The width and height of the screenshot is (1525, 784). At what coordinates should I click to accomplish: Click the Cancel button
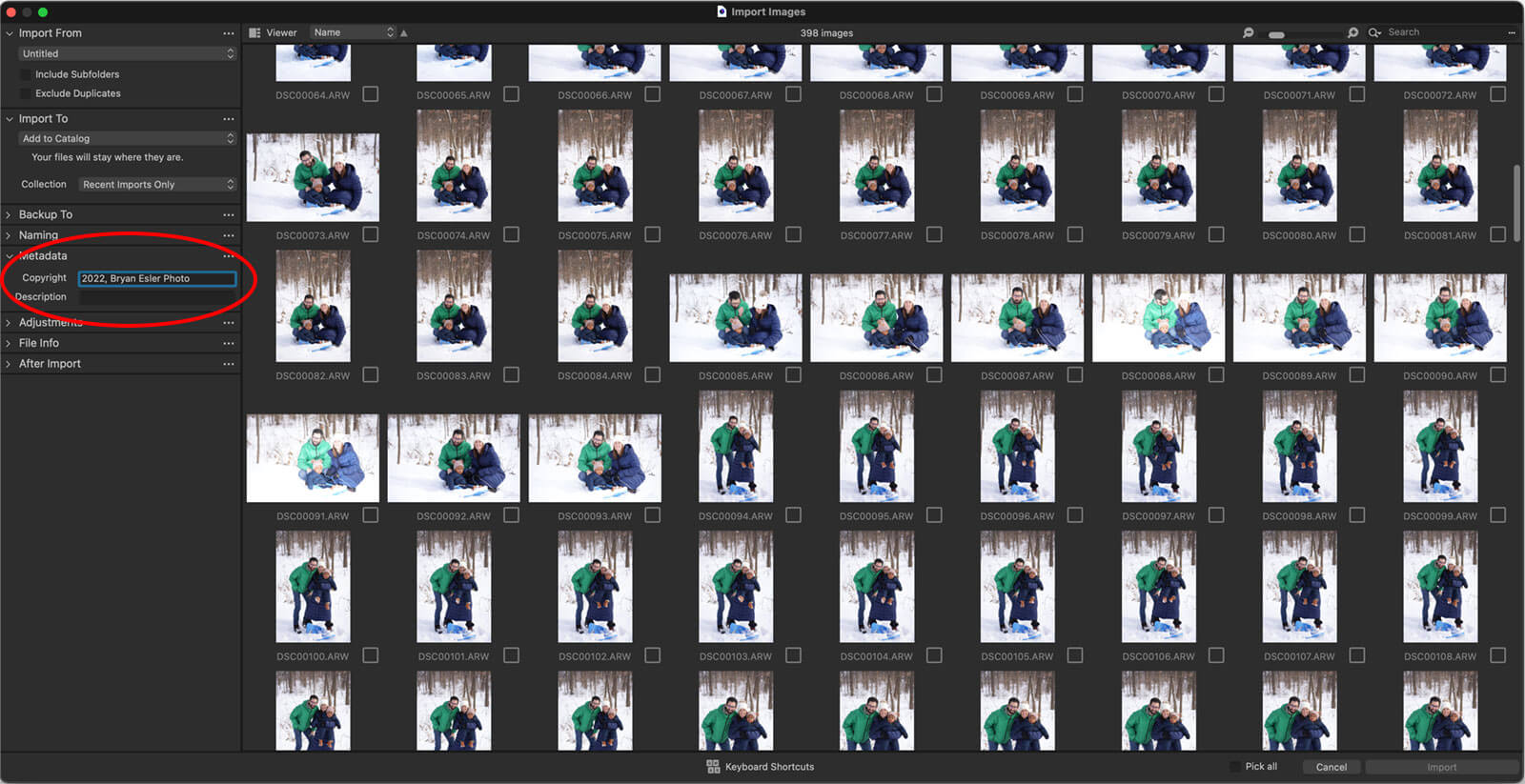(1331, 767)
